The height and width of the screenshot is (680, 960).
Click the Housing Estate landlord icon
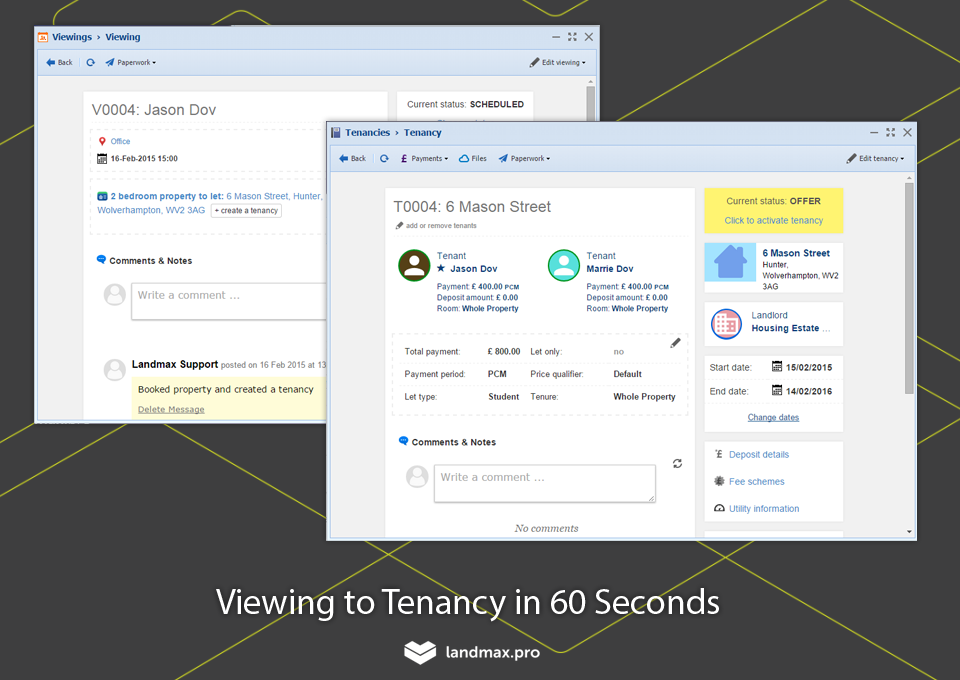[x=726, y=324]
